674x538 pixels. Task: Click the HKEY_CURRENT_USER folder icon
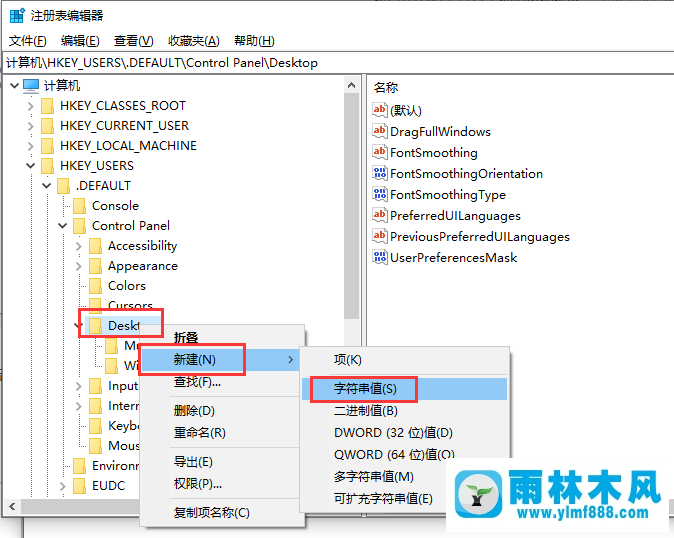pos(47,126)
